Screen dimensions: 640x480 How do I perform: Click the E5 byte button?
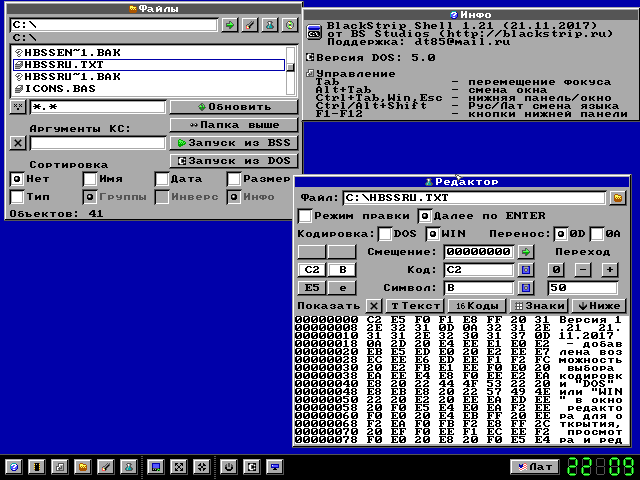[312, 288]
